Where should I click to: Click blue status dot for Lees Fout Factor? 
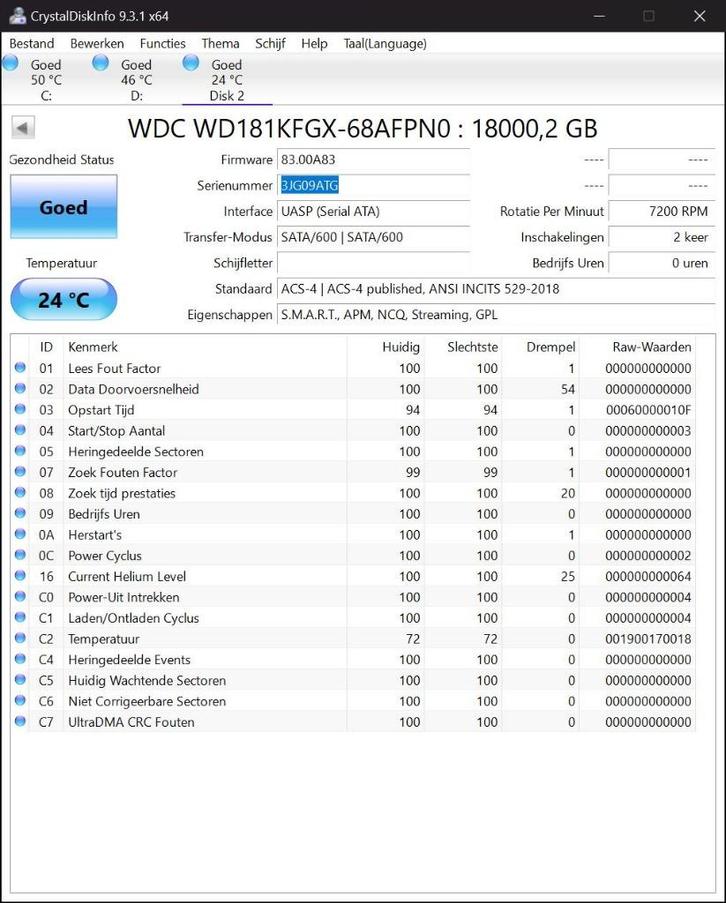click(20, 367)
